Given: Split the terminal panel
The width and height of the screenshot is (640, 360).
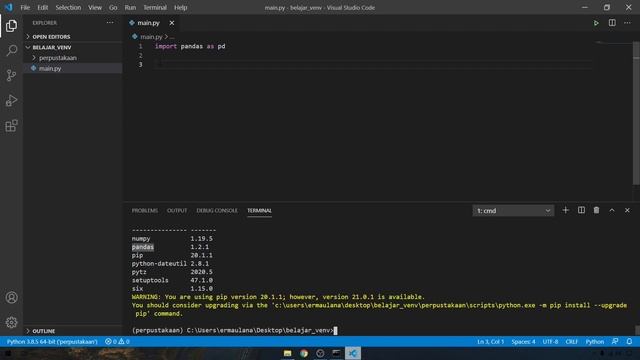Looking at the screenshot, I should coord(581,210).
